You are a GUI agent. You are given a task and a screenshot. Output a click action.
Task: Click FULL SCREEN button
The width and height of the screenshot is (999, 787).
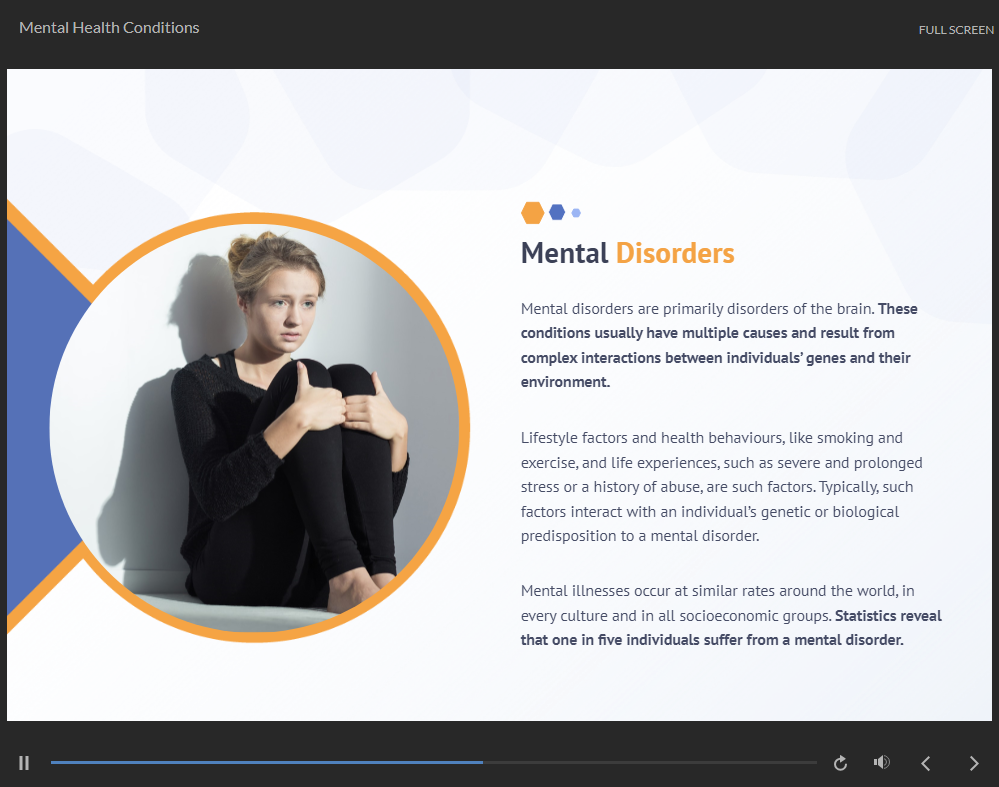click(x=956, y=30)
